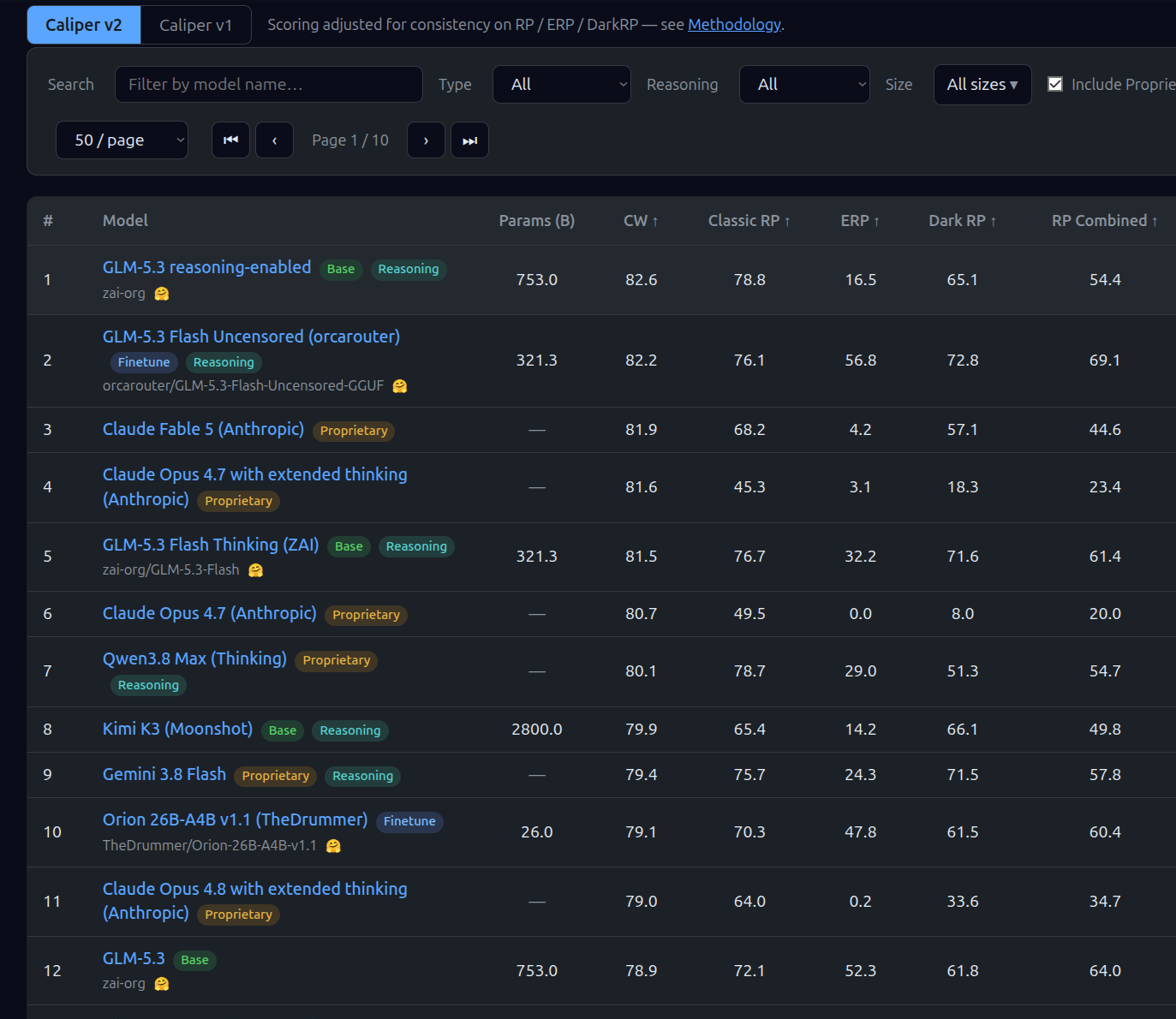Go to the first page icon
This screenshot has width=1176, height=1019.
(x=230, y=140)
